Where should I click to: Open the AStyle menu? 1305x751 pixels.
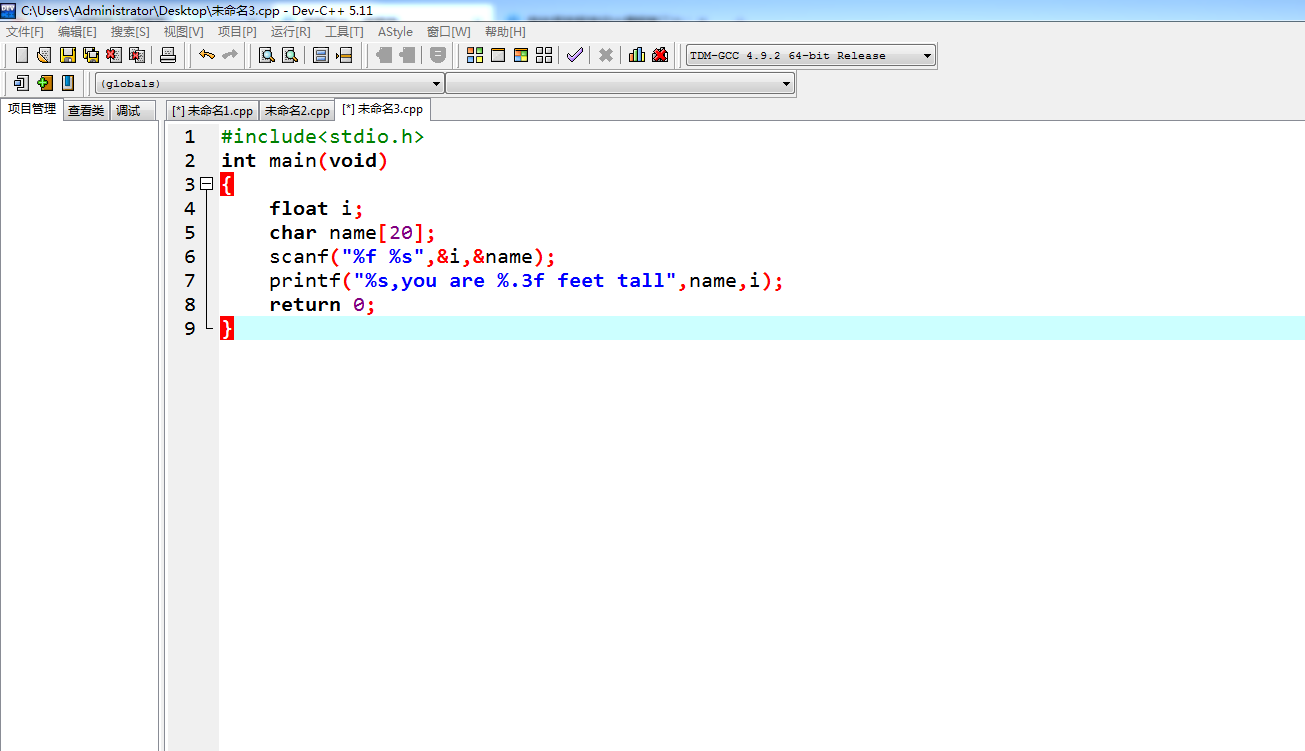(x=395, y=32)
